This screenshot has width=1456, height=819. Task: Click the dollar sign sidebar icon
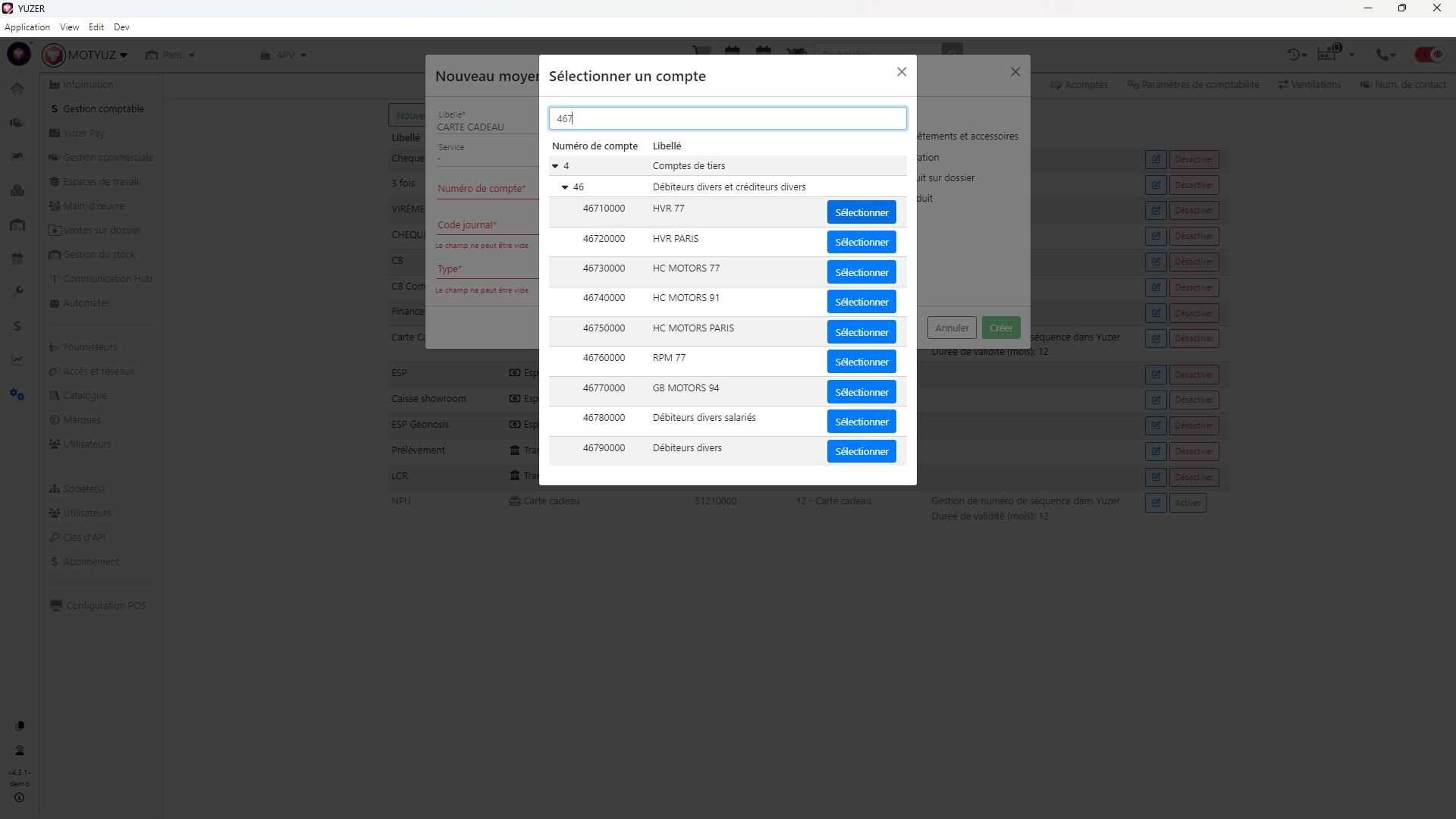coord(17,326)
